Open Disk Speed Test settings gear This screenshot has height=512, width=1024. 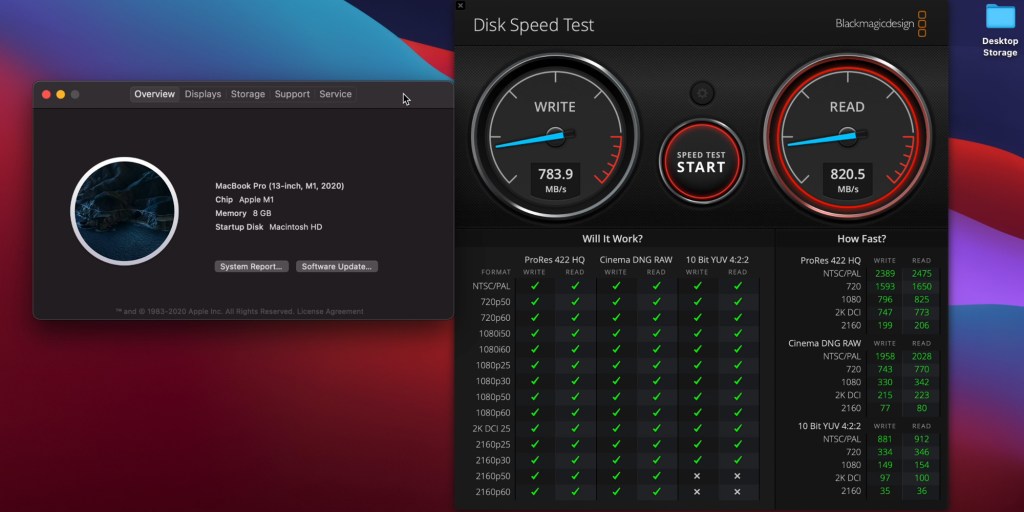pos(701,93)
